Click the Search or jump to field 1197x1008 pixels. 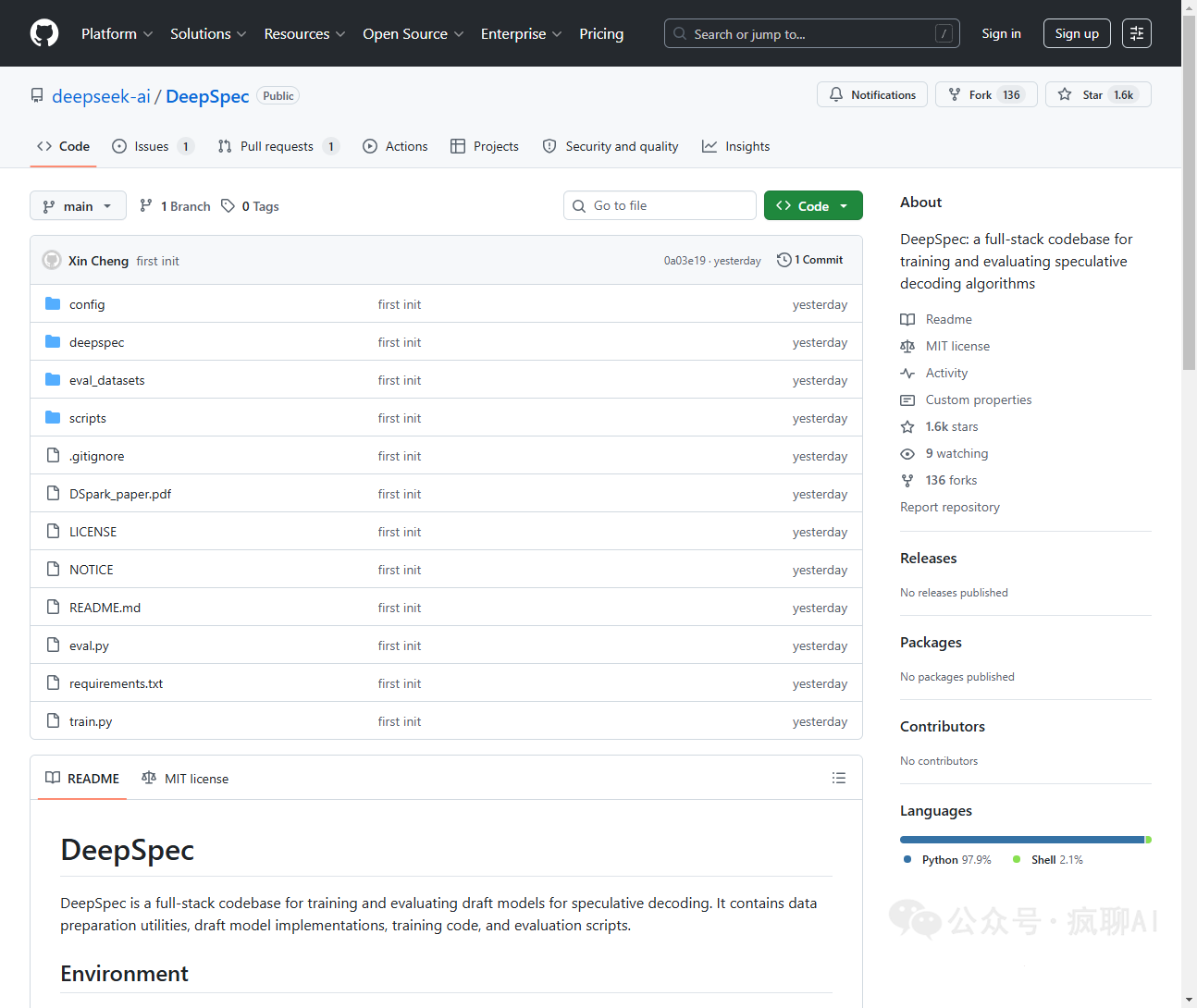pyautogui.click(x=812, y=33)
